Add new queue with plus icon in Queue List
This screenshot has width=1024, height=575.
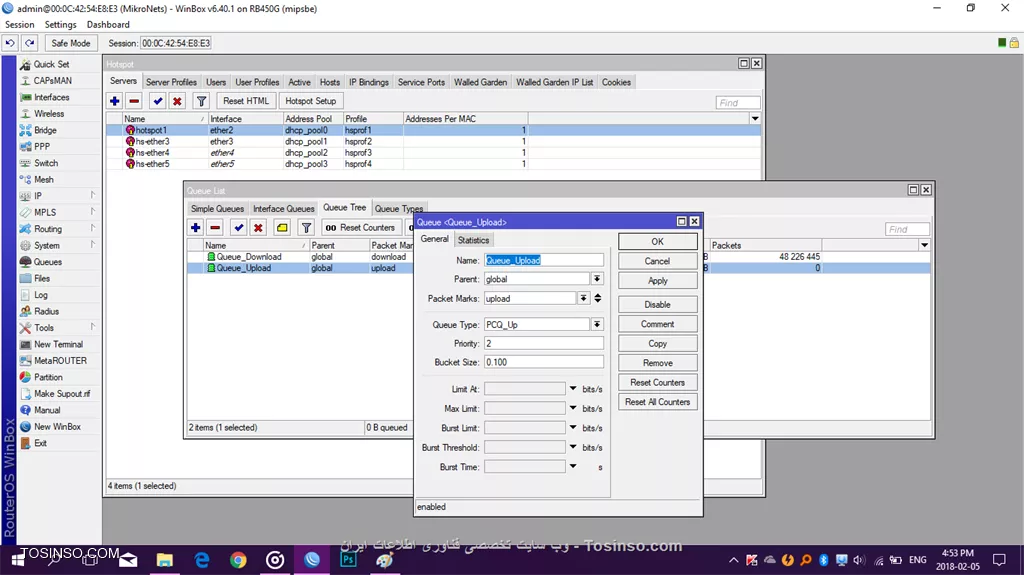click(195, 227)
